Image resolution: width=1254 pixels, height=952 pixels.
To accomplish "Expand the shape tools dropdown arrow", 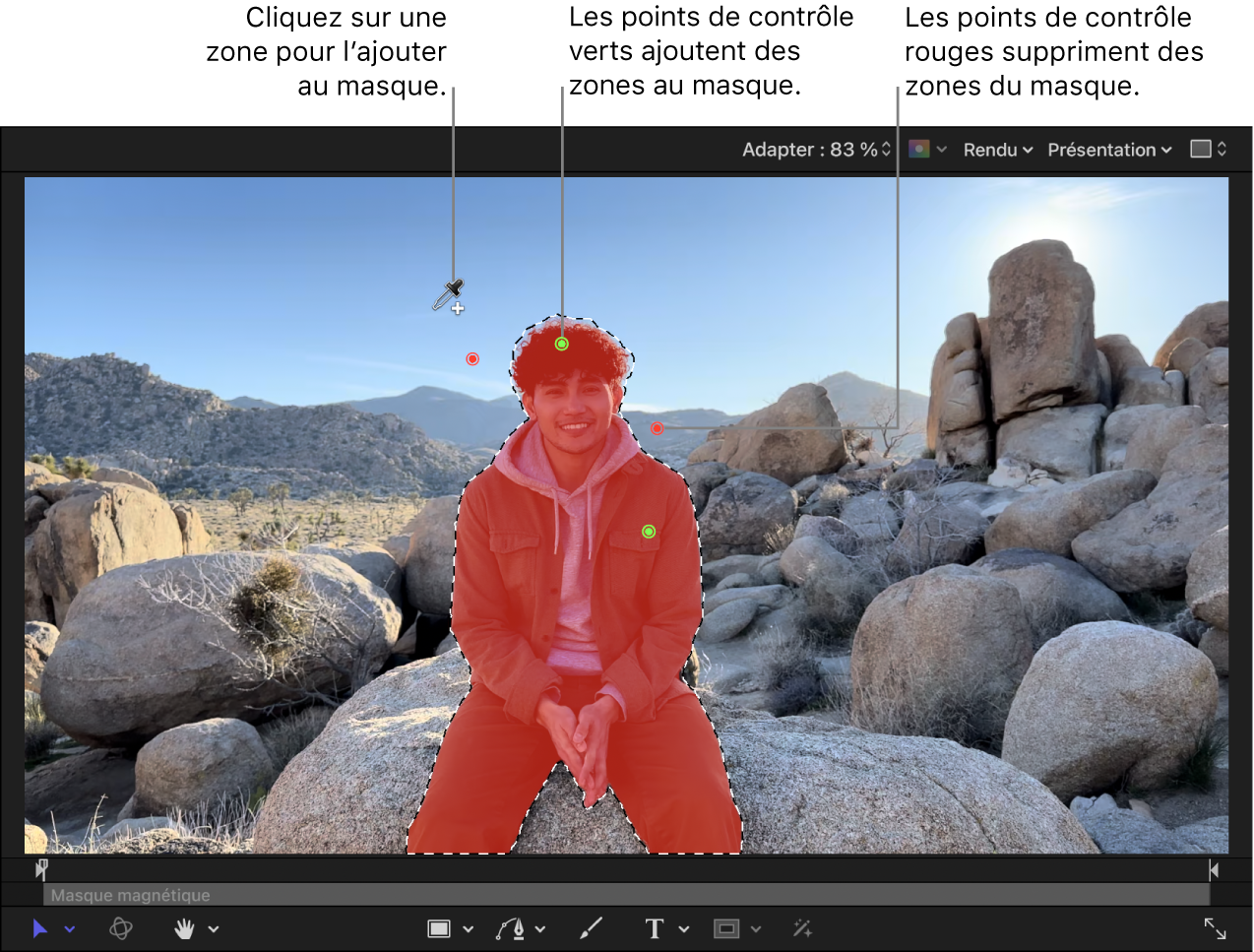I will (469, 929).
